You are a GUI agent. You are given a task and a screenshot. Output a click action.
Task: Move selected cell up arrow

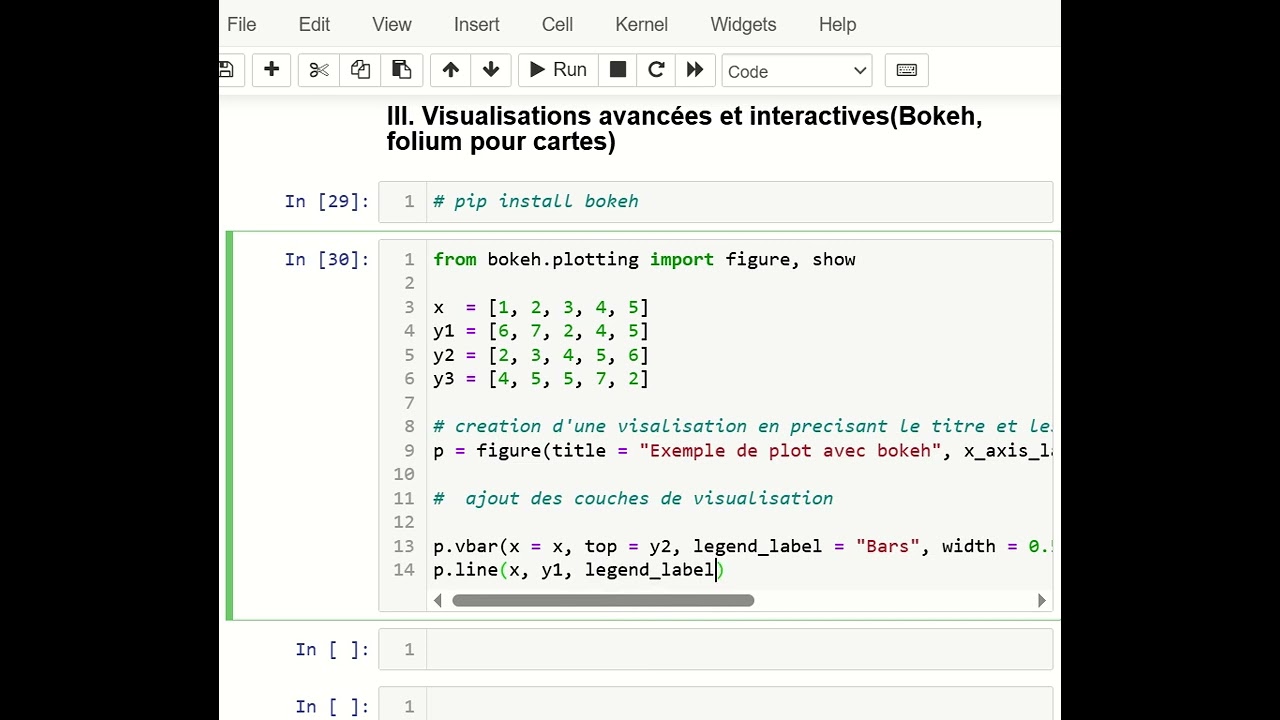click(451, 70)
